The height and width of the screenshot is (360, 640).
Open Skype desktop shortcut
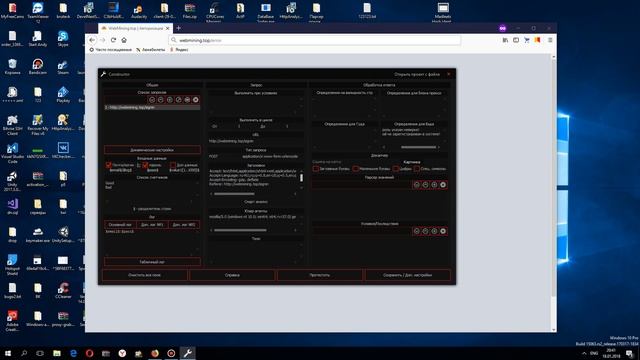(63, 39)
